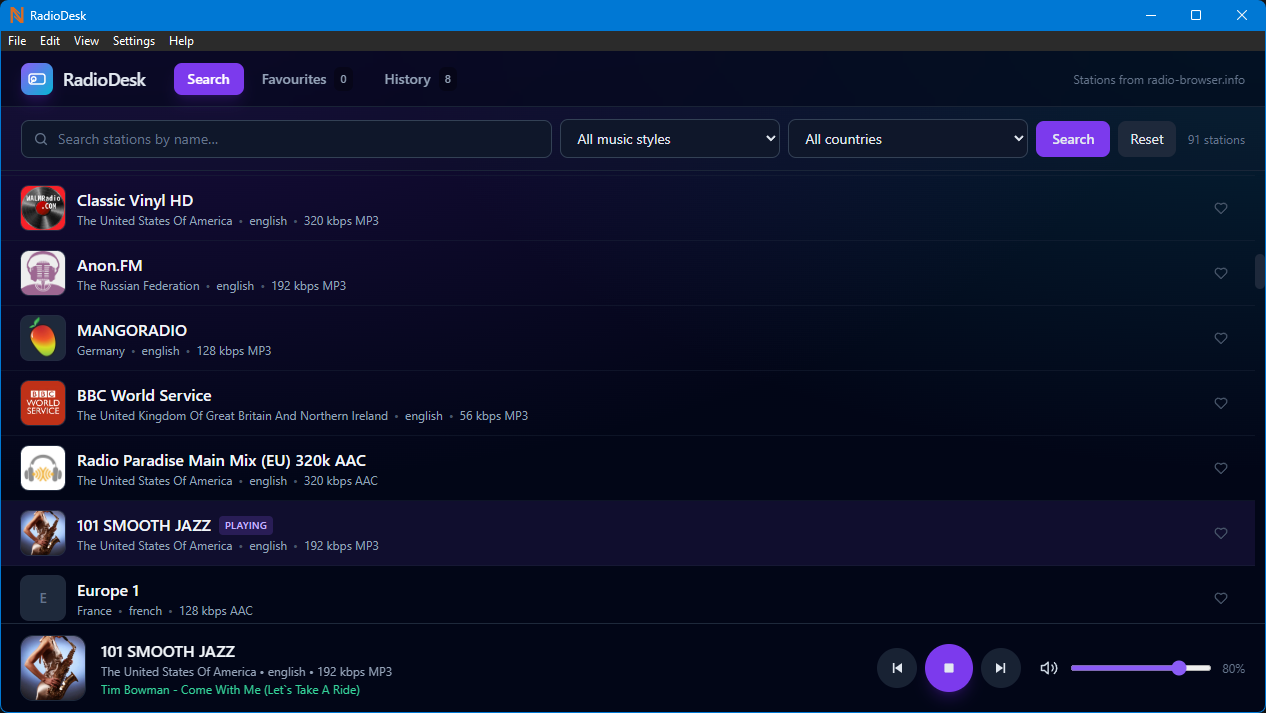Switch to the Search tab
The width and height of the screenshot is (1266, 713).
coord(209,79)
